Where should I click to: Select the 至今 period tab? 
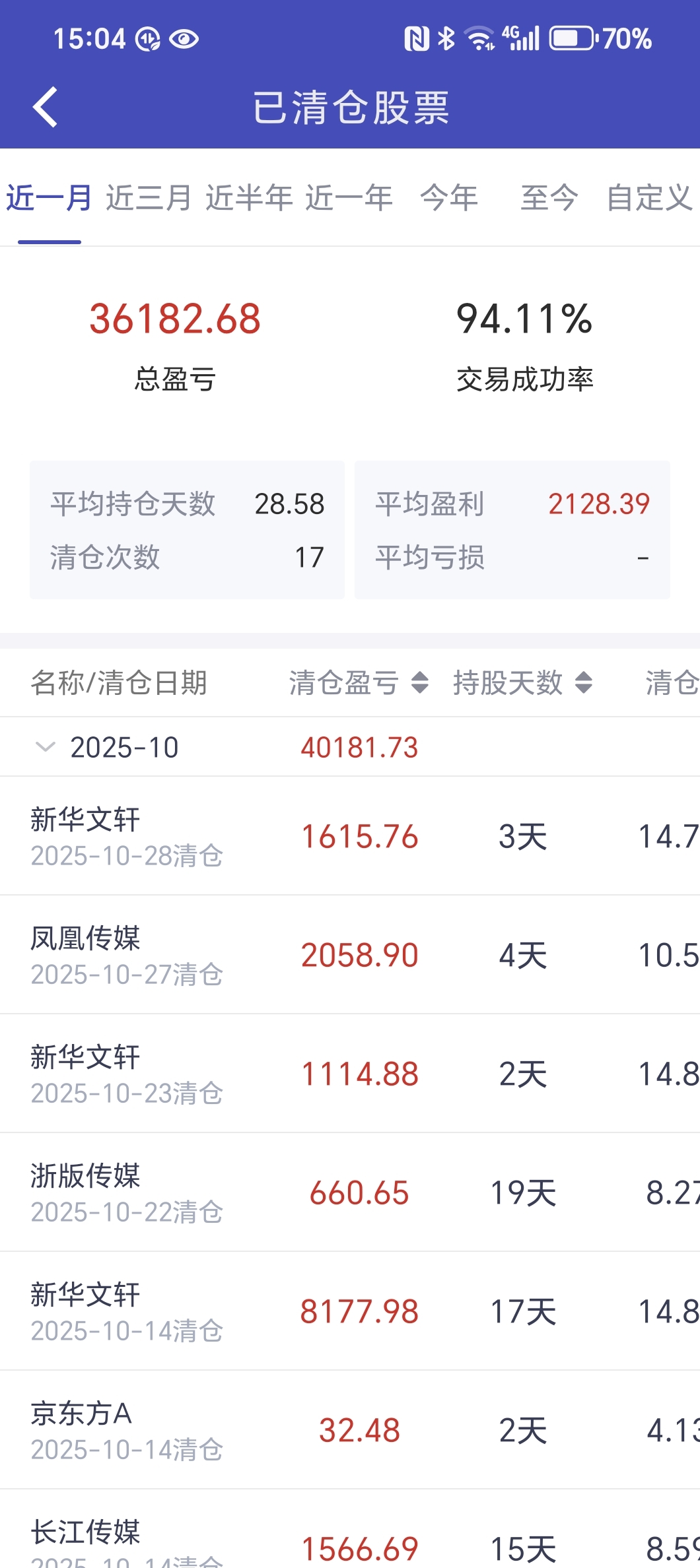(x=549, y=198)
